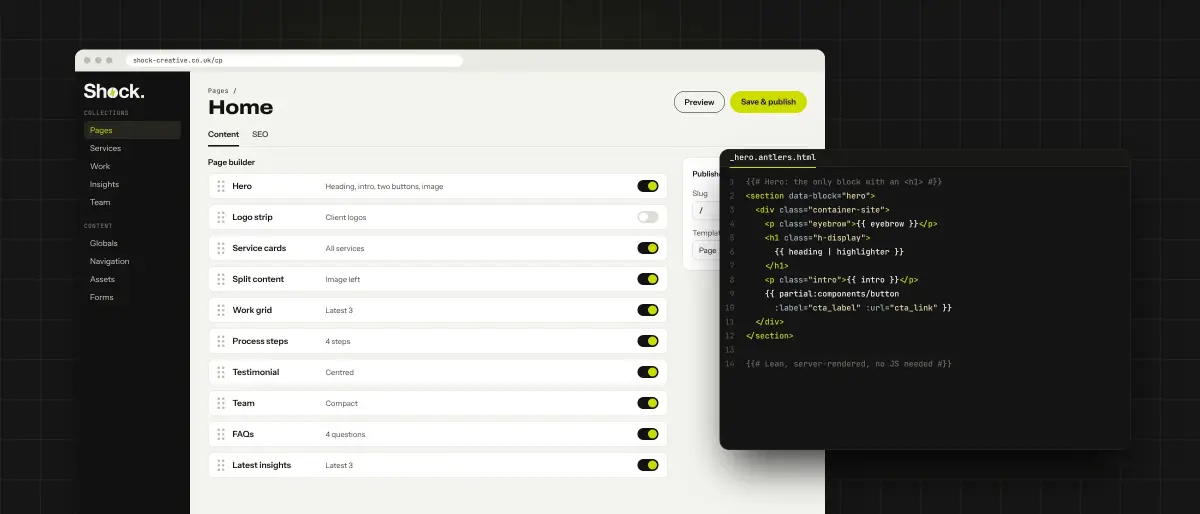Click 'Compact' in the Team block row

coord(341,403)
